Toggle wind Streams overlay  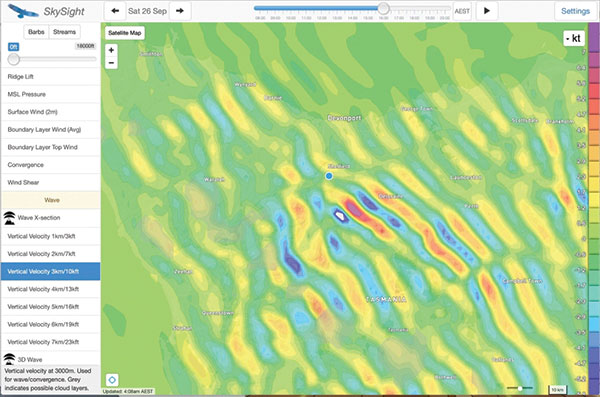64,32
